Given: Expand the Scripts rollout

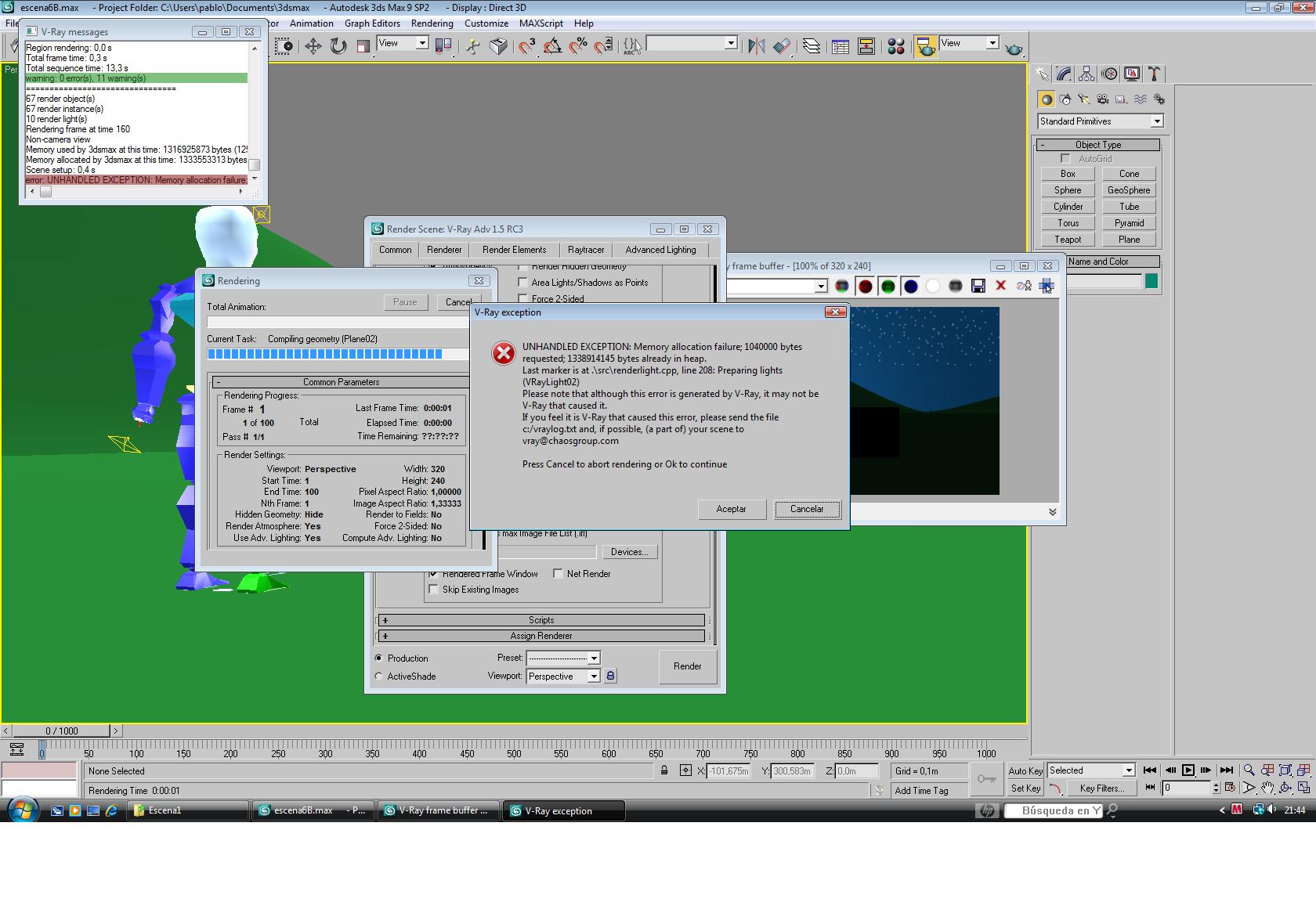Looking at the screenshot, I should (541, 620).
